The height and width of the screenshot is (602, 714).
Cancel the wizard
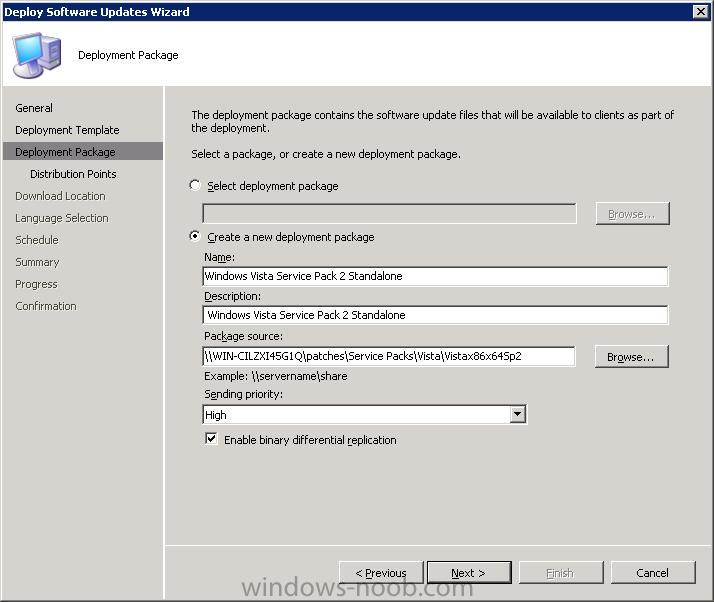point(653,572)
